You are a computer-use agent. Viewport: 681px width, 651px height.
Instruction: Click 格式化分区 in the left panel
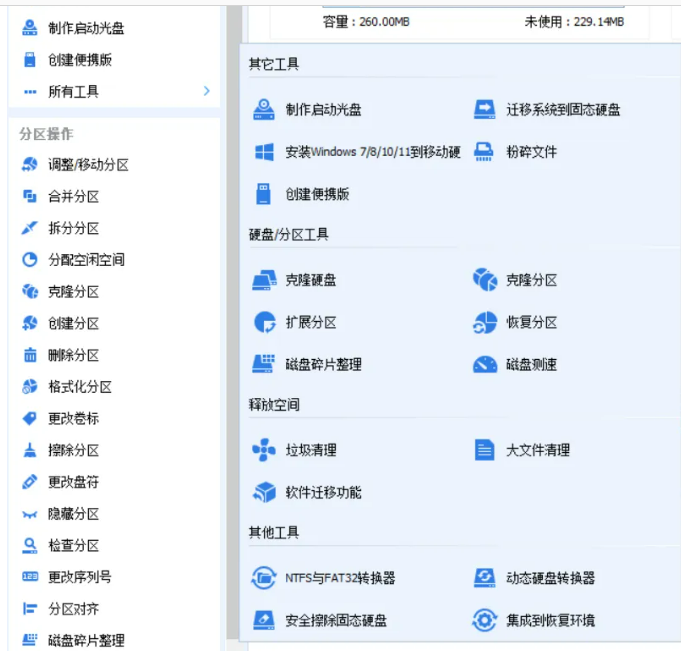pos(80,387)
